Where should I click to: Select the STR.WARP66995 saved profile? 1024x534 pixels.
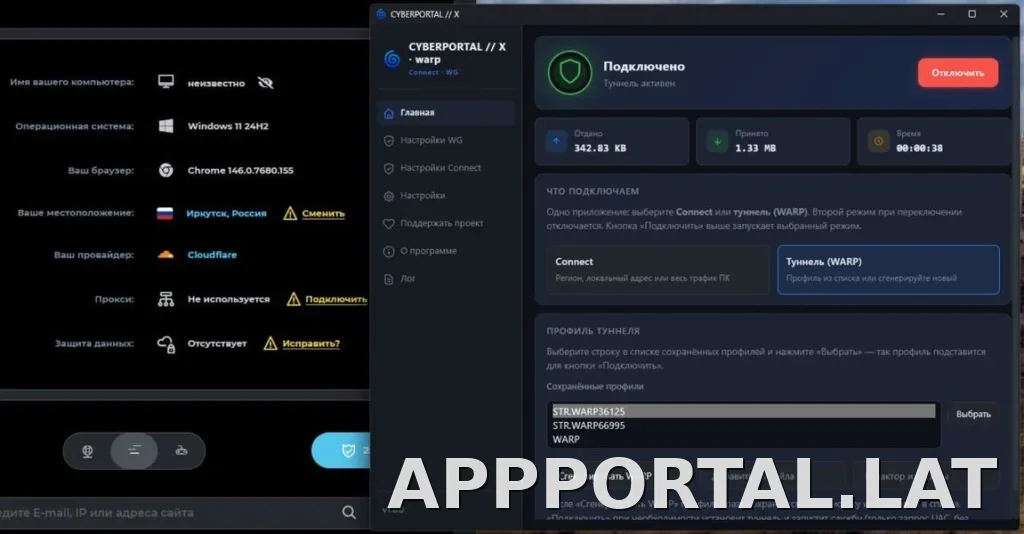(743, 426)
